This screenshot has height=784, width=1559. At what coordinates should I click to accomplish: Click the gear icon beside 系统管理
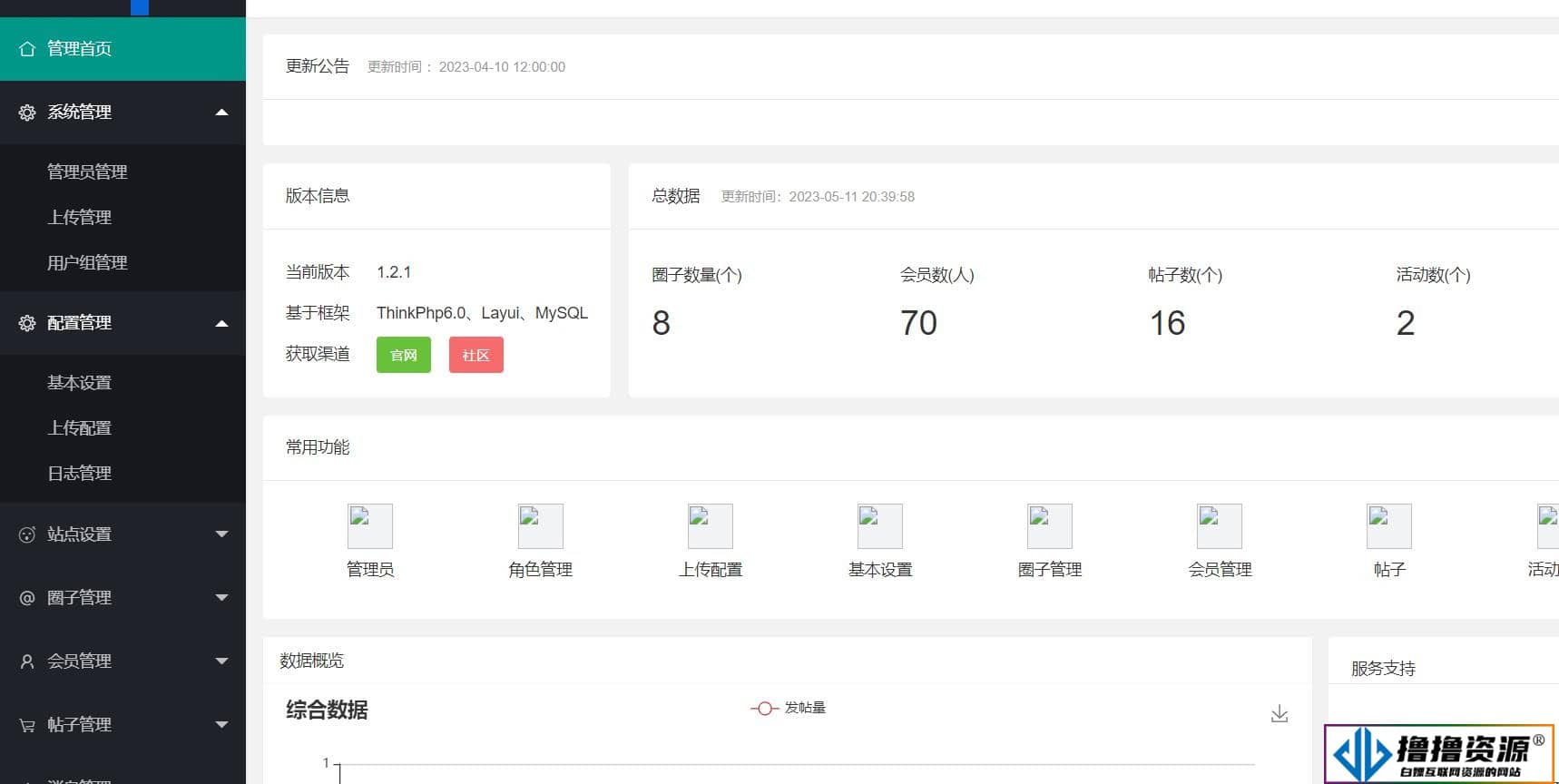point(27,113)
